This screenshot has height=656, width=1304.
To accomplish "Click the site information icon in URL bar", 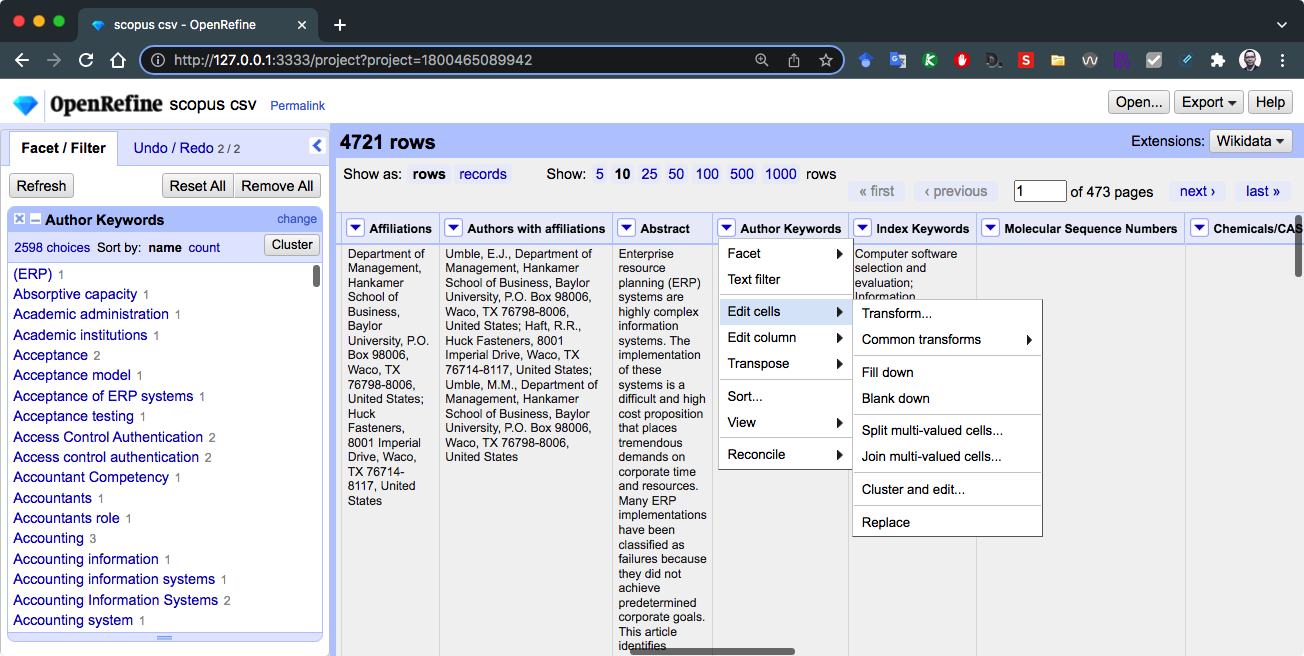I will 157,60.
